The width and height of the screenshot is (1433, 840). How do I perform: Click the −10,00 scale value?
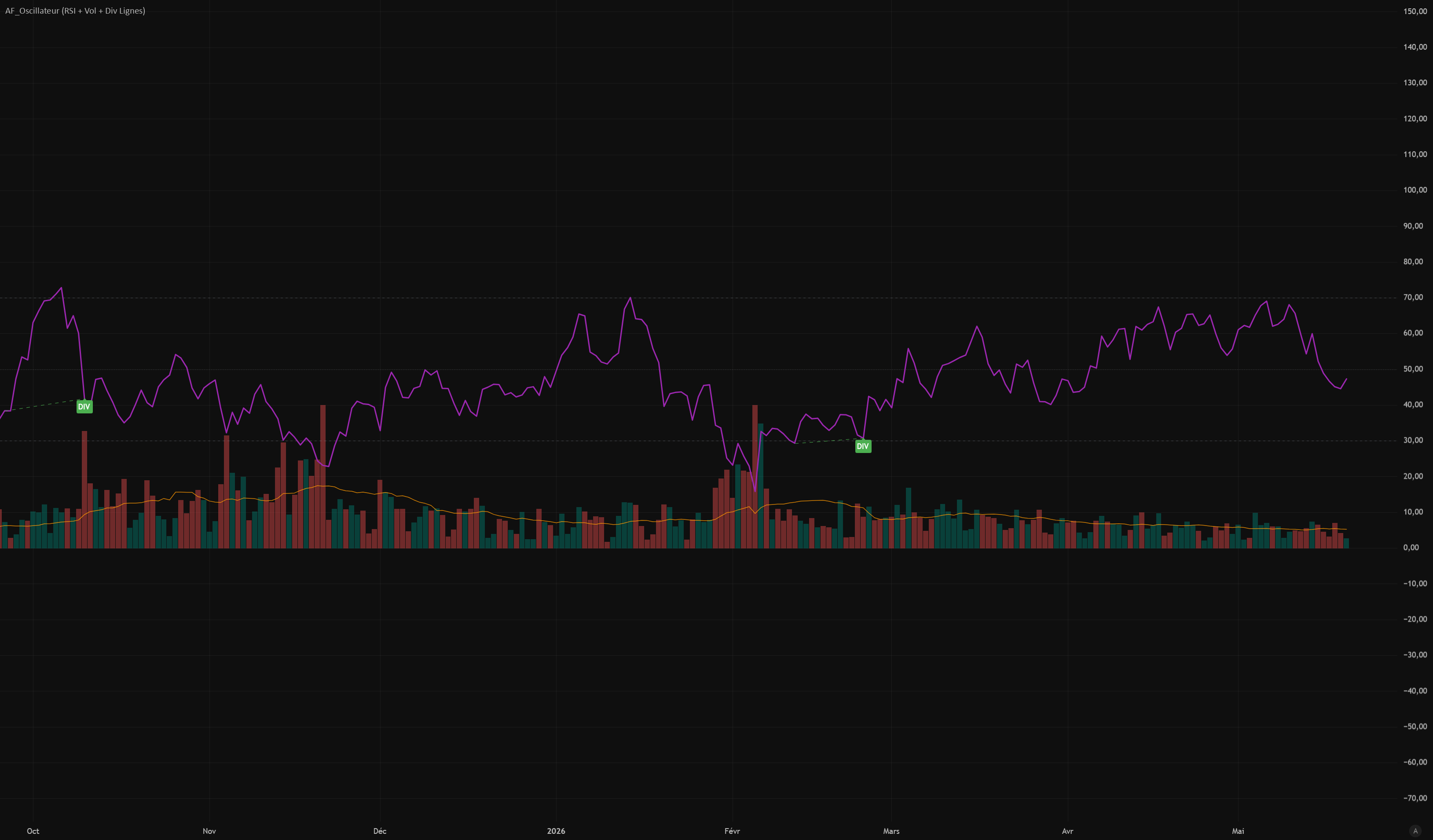(x=1415, y=584)
